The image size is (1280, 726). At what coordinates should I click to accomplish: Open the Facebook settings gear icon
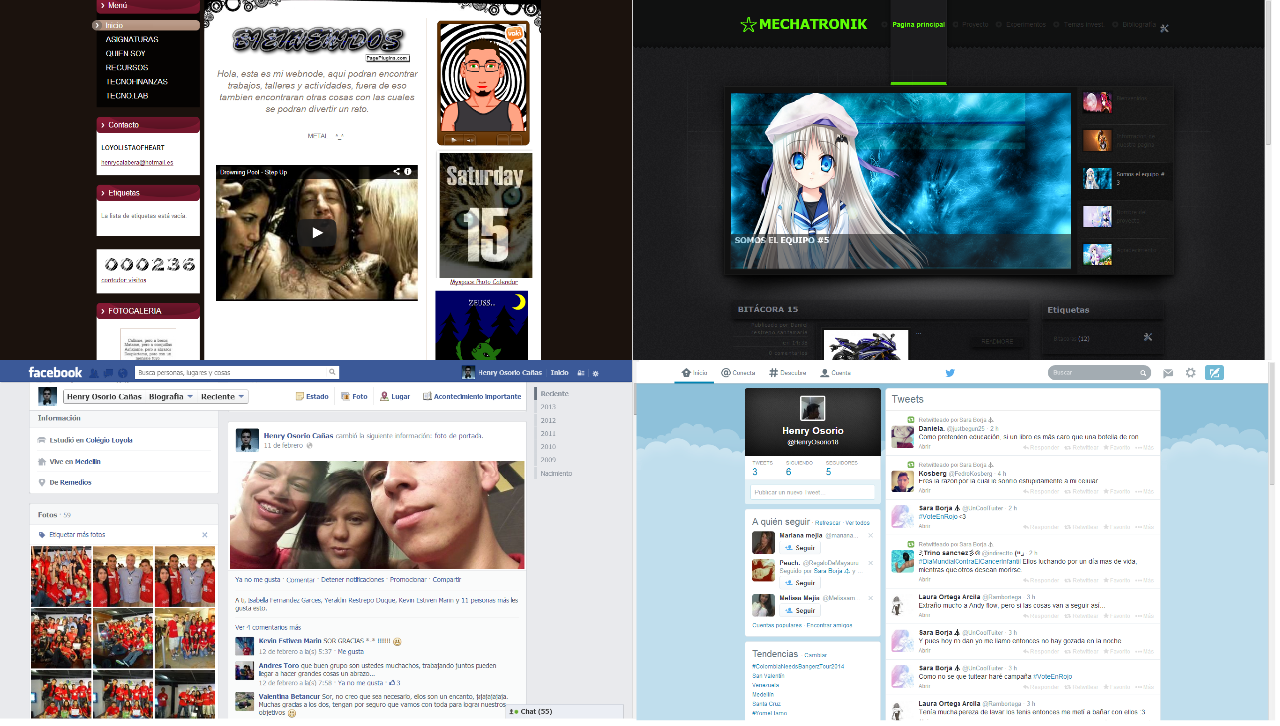pos(595,373)
